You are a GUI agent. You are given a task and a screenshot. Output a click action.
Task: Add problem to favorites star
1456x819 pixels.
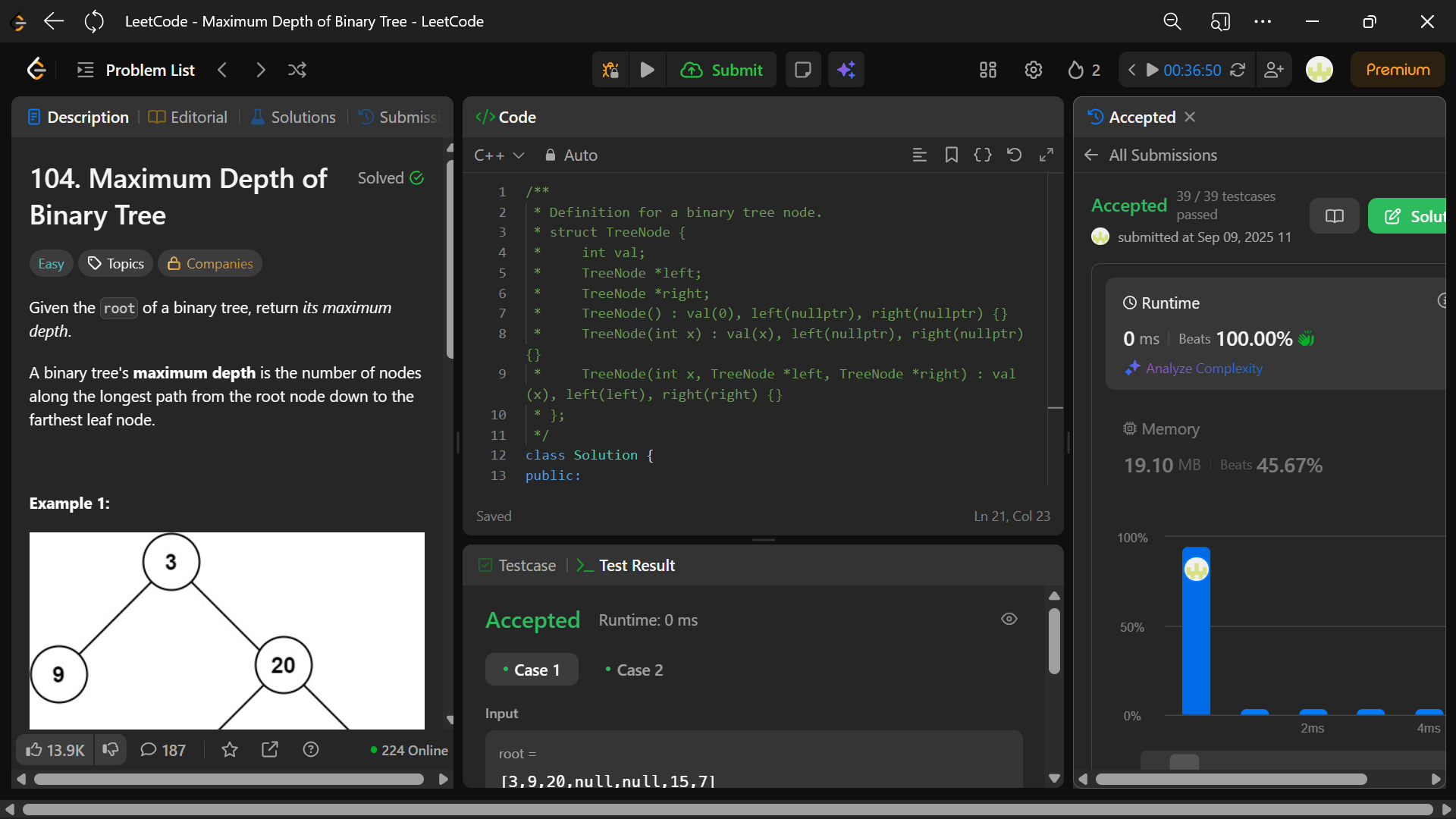pyautogui.click(x=229, y=750)
